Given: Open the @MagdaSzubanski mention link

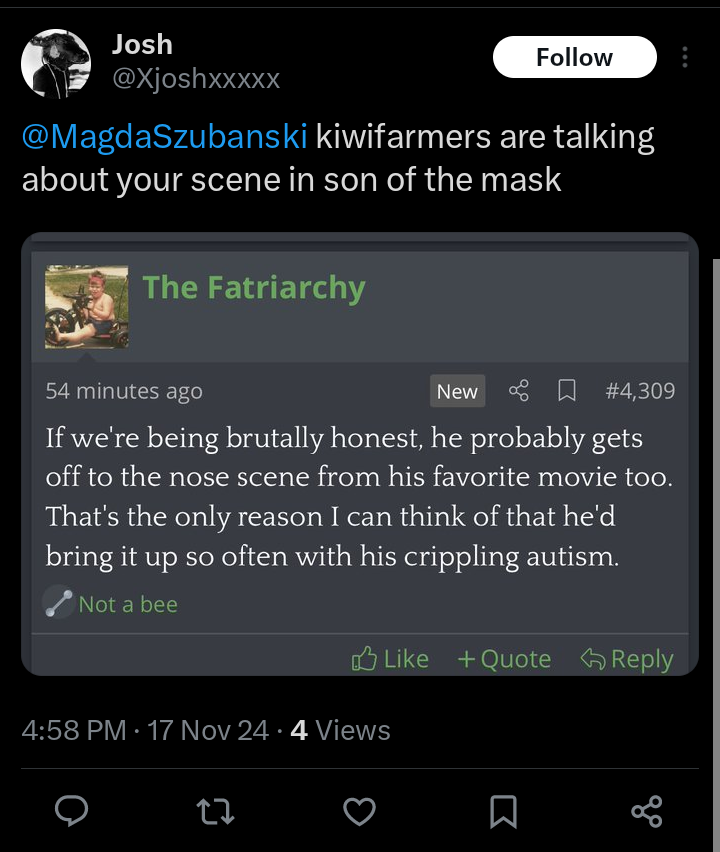Looking at the screenshot, I should 165,136.
